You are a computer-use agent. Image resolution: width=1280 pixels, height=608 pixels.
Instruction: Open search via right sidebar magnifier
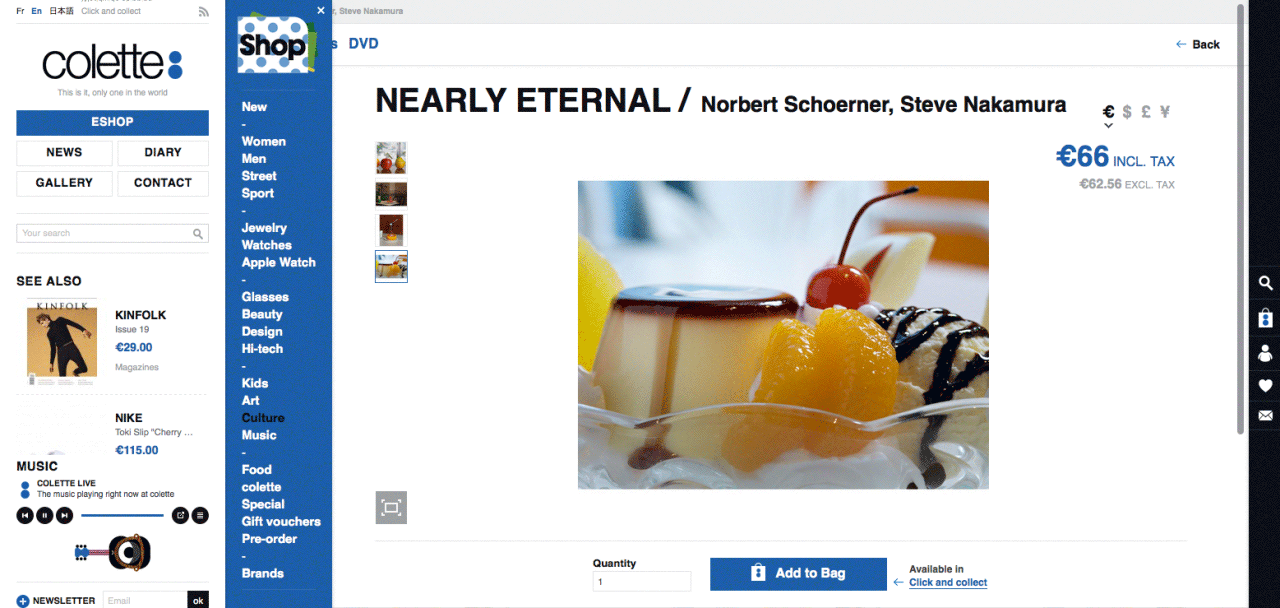pyautogui.click(x=1266, y=284)
